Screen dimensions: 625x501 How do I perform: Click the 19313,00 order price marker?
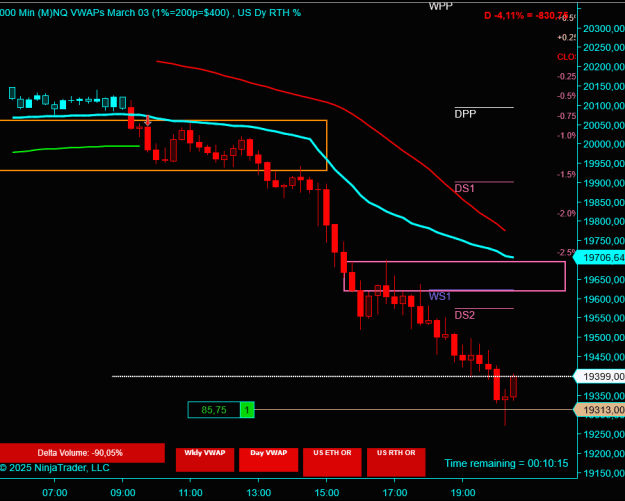(x=600, y=410)
